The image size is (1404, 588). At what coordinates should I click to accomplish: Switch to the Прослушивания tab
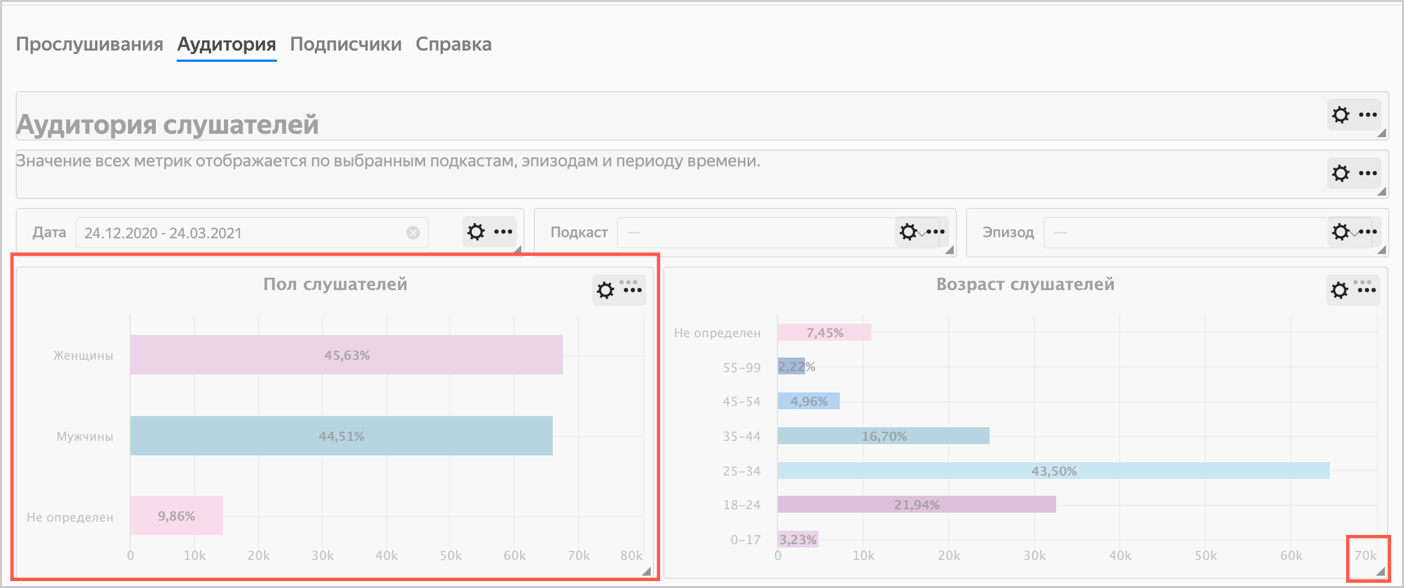[89, 44]
